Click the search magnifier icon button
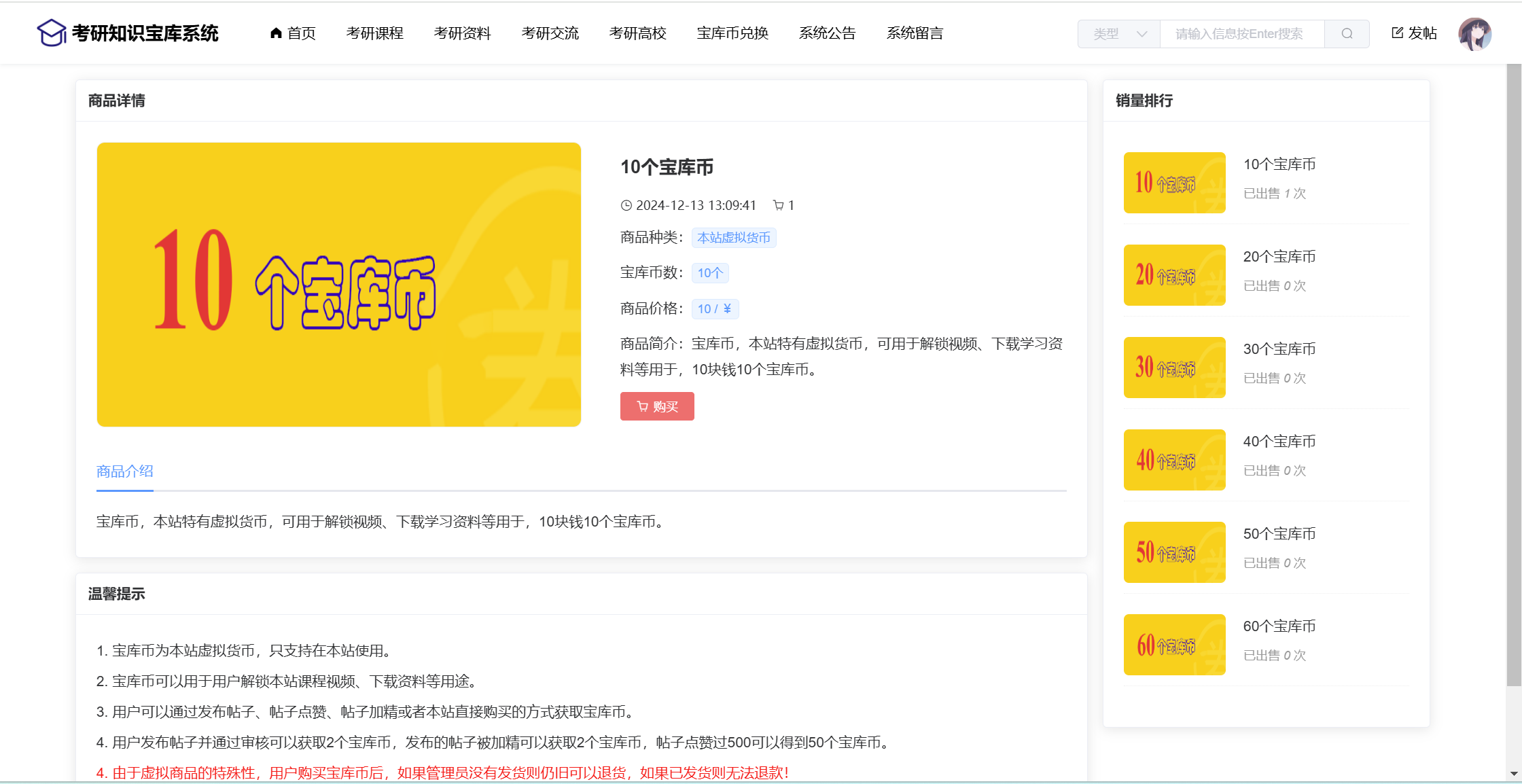This screenshot has height=784, width=1522. tap(1347, 34)
